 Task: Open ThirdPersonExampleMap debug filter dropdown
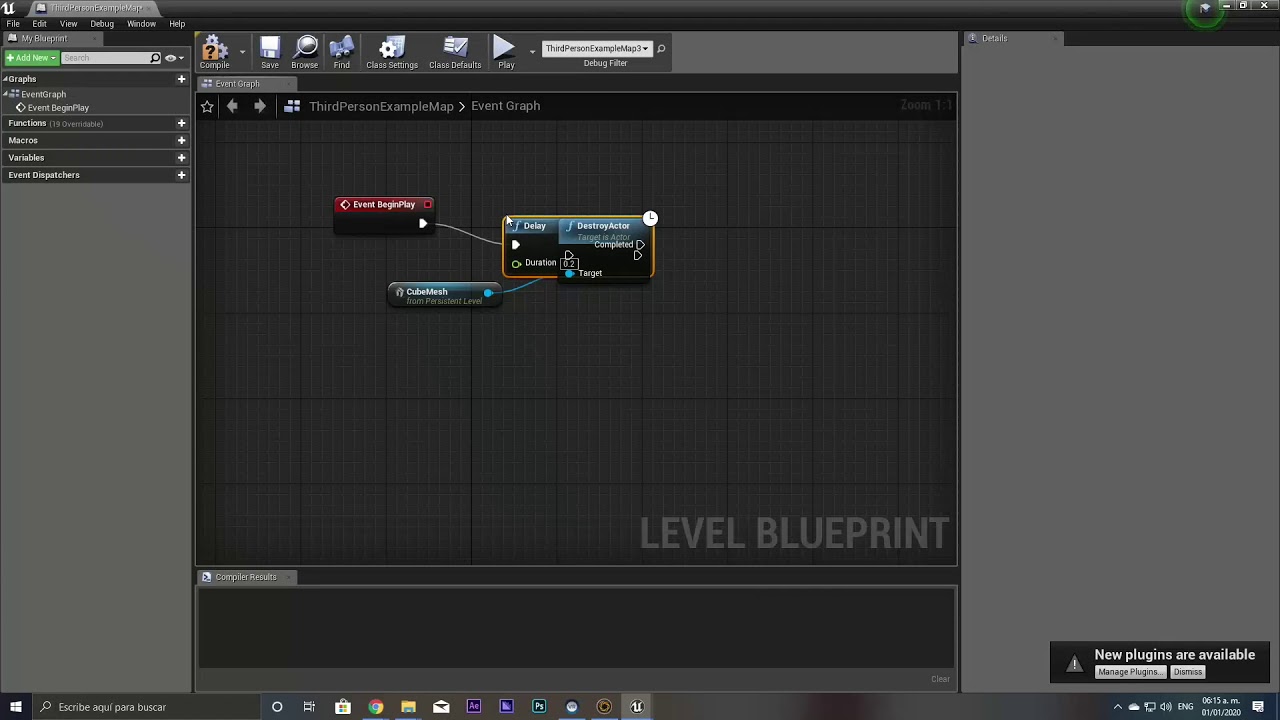tap(597, 48)
